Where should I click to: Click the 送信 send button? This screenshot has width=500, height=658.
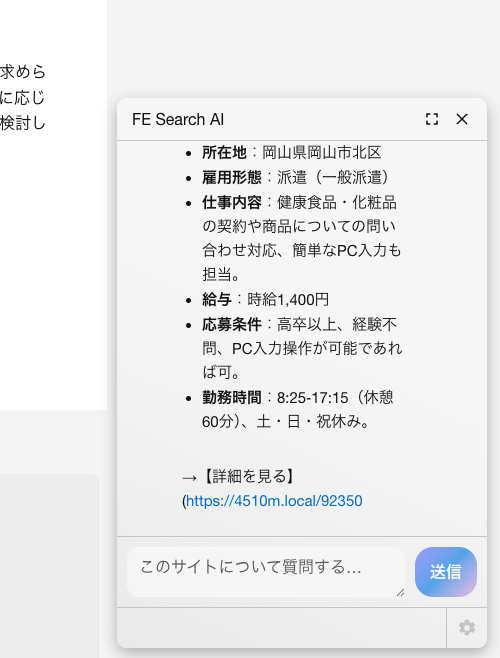point(446,572)
